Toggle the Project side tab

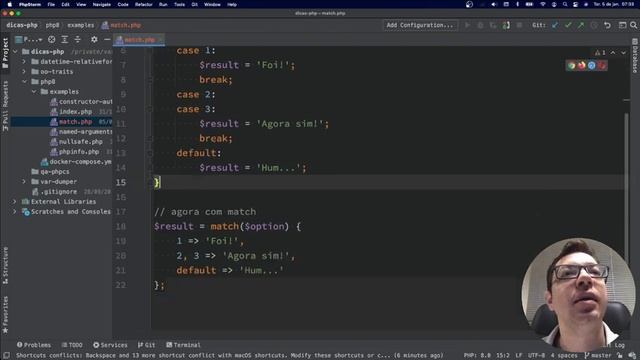(5, 53)
